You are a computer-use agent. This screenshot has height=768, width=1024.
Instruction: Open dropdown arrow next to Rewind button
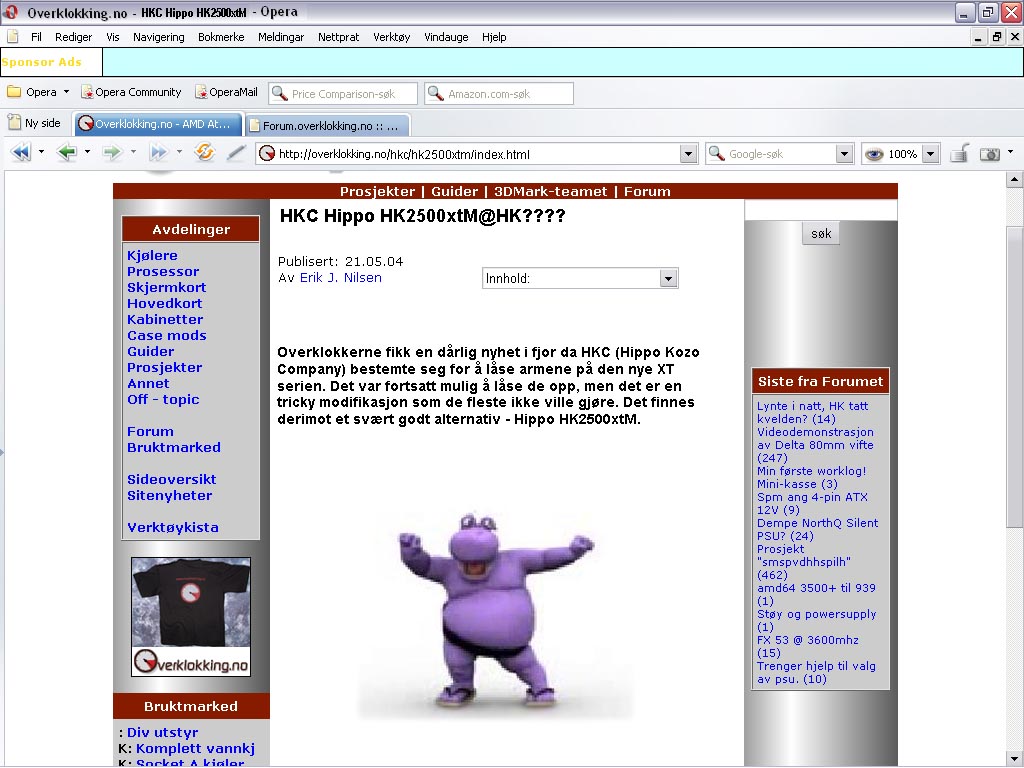41,152
